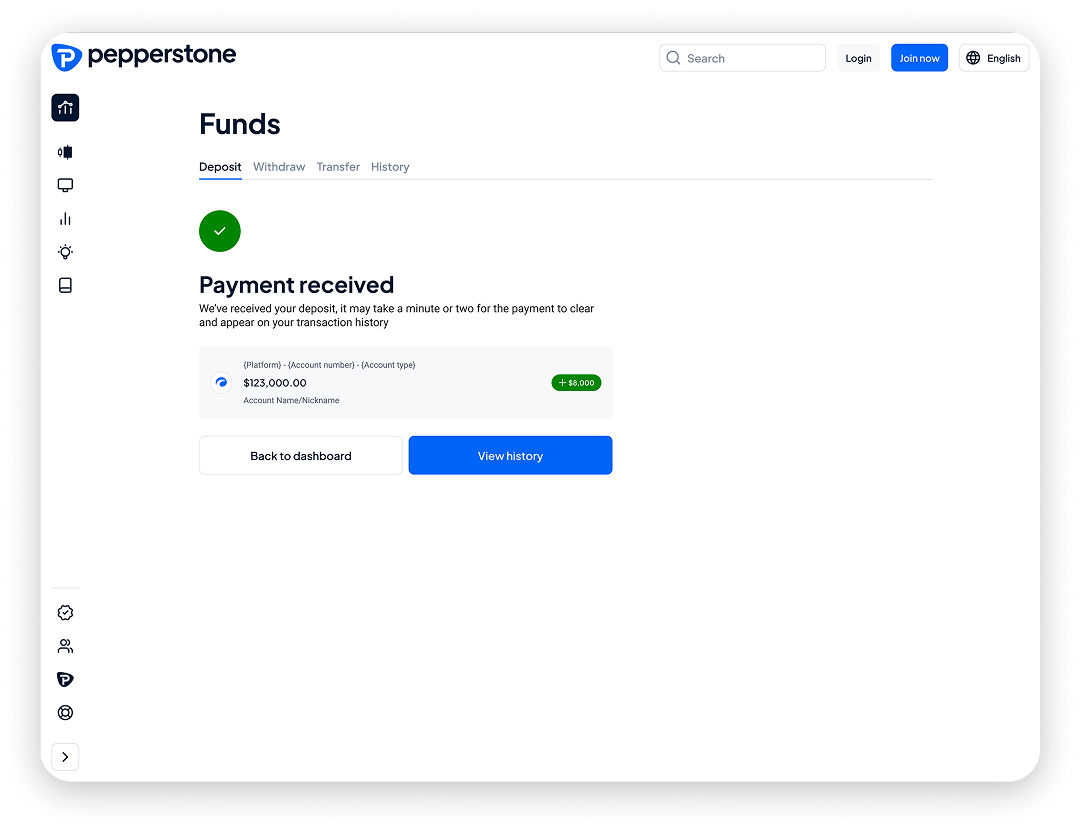1080x830 pixels.
Task: Open the people referrals sidebar icon
Action: (x=65, y=646)
